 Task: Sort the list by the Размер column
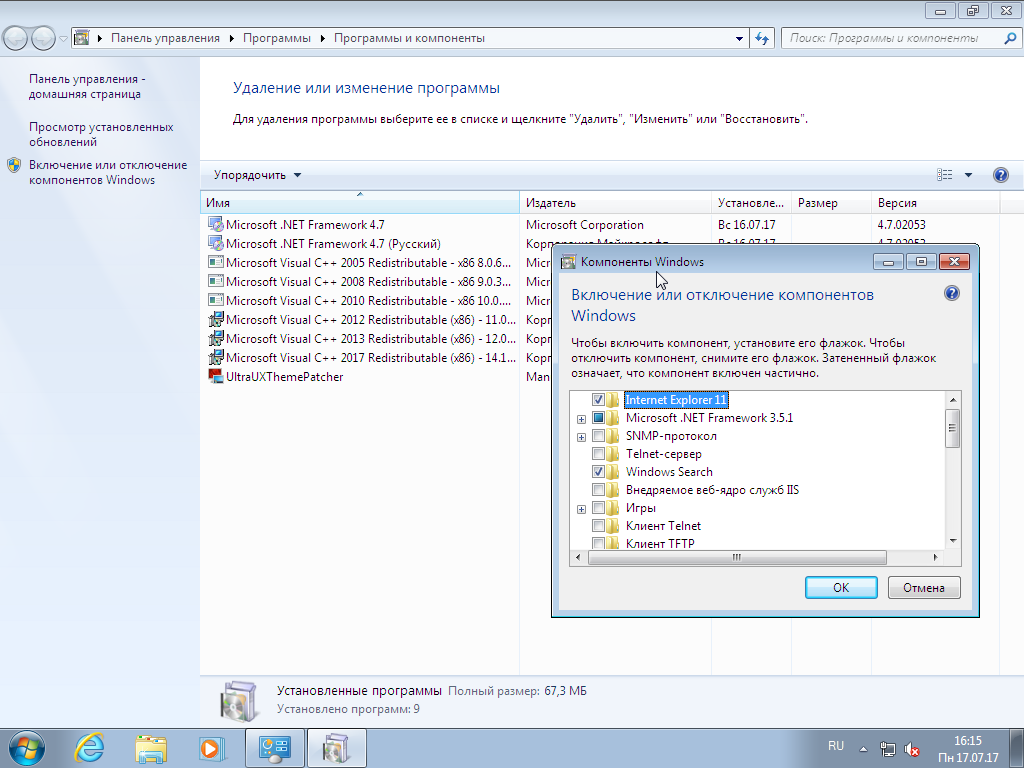[831, 202]
